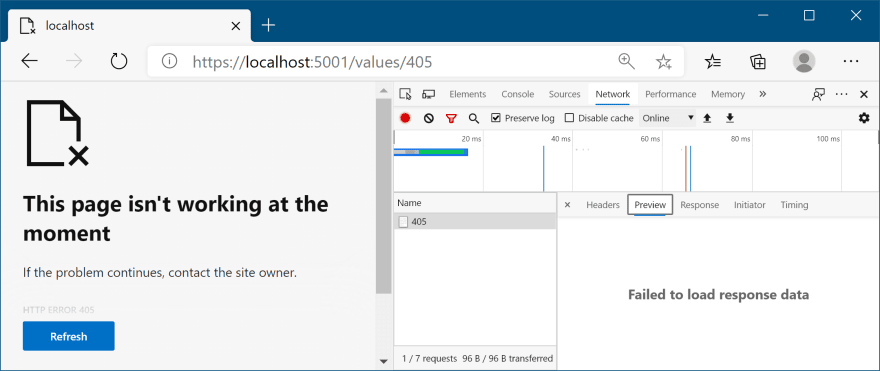Screen dimensions: 880x371
Task: Open network settings gear icon
Action: point(864,118)
